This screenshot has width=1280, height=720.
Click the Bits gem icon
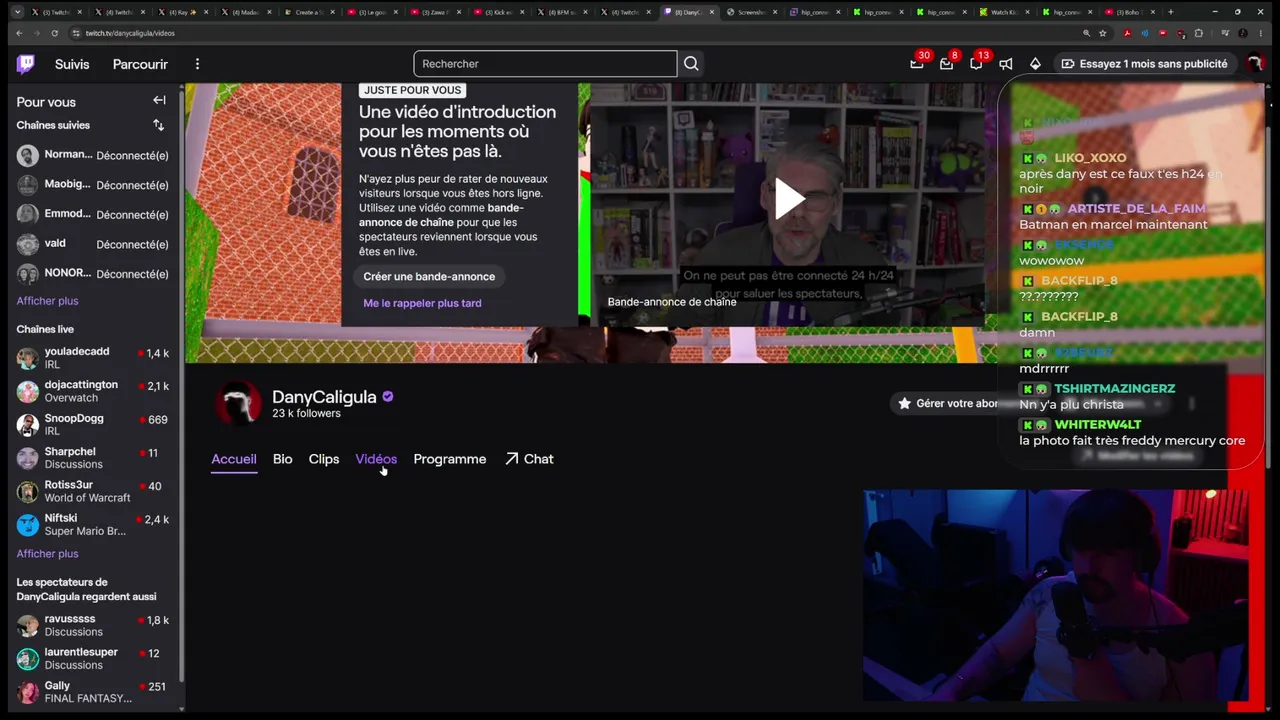pyautogui.click(x=1035, y=64)
